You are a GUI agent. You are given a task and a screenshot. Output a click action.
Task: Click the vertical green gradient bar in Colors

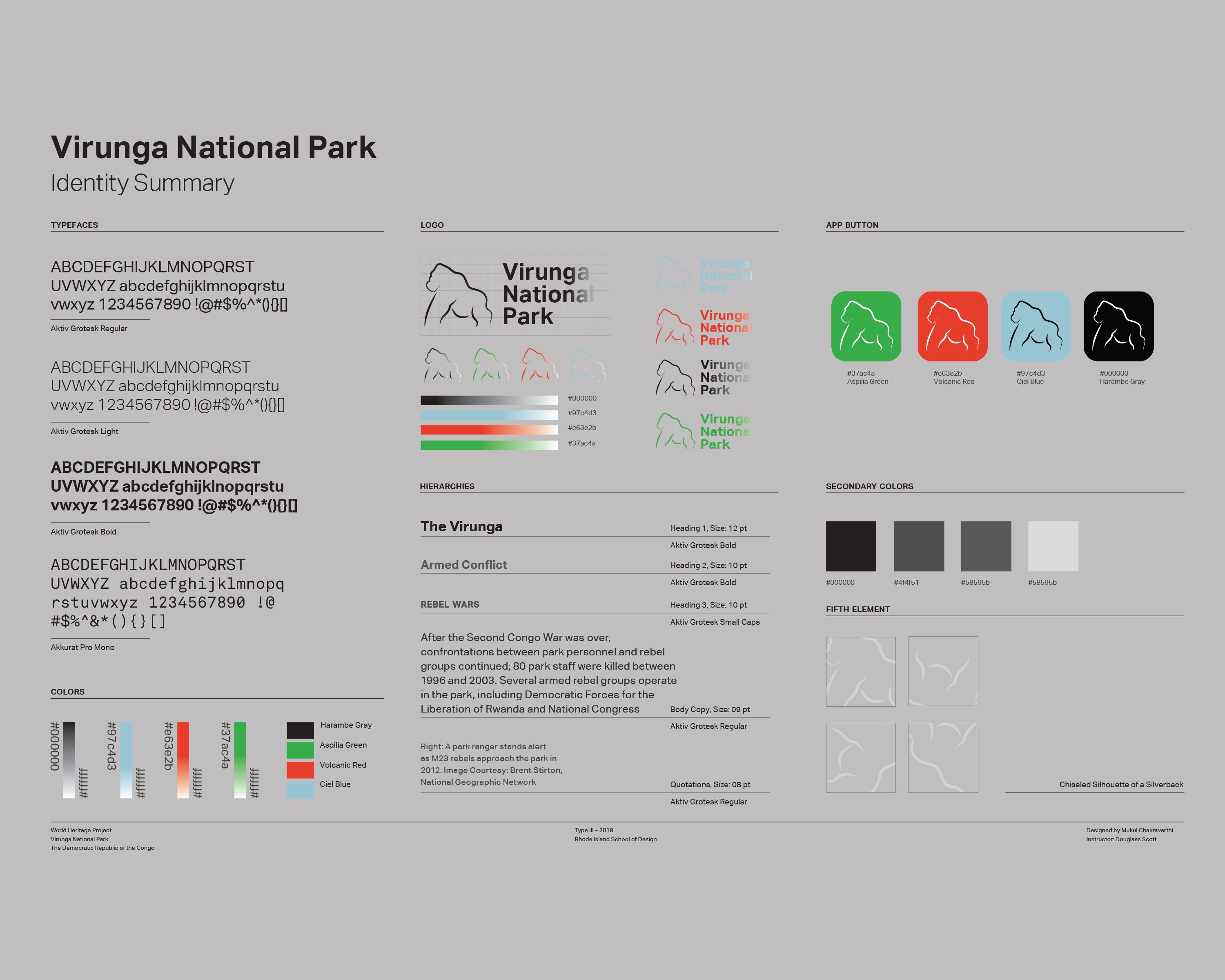point(240,760)
